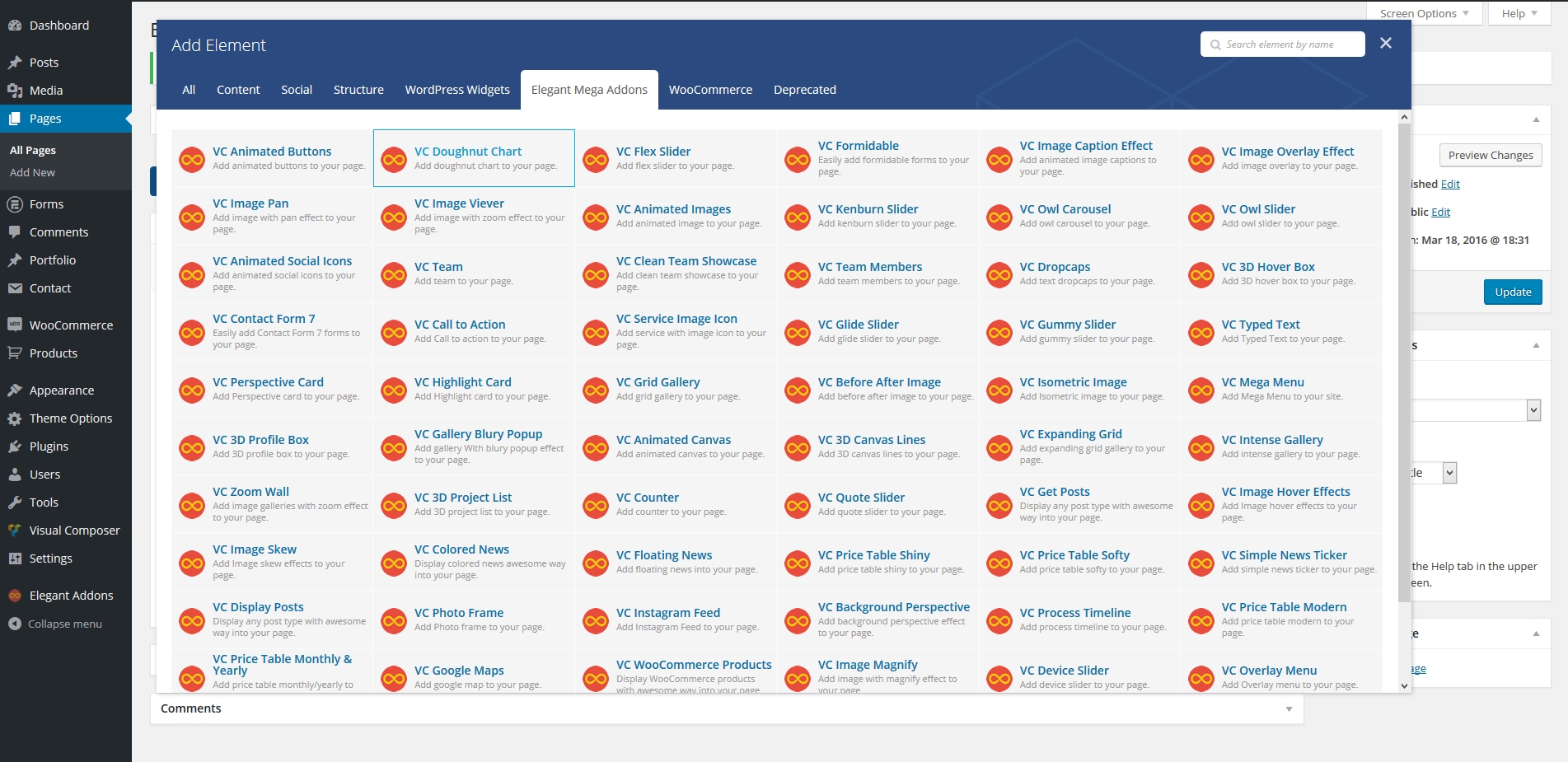The height and width of the screenshot is (762, 1568).
Task: Click the dialog scrollbar down arrow
Action: pyautogui.click(x=1404, y=685)
